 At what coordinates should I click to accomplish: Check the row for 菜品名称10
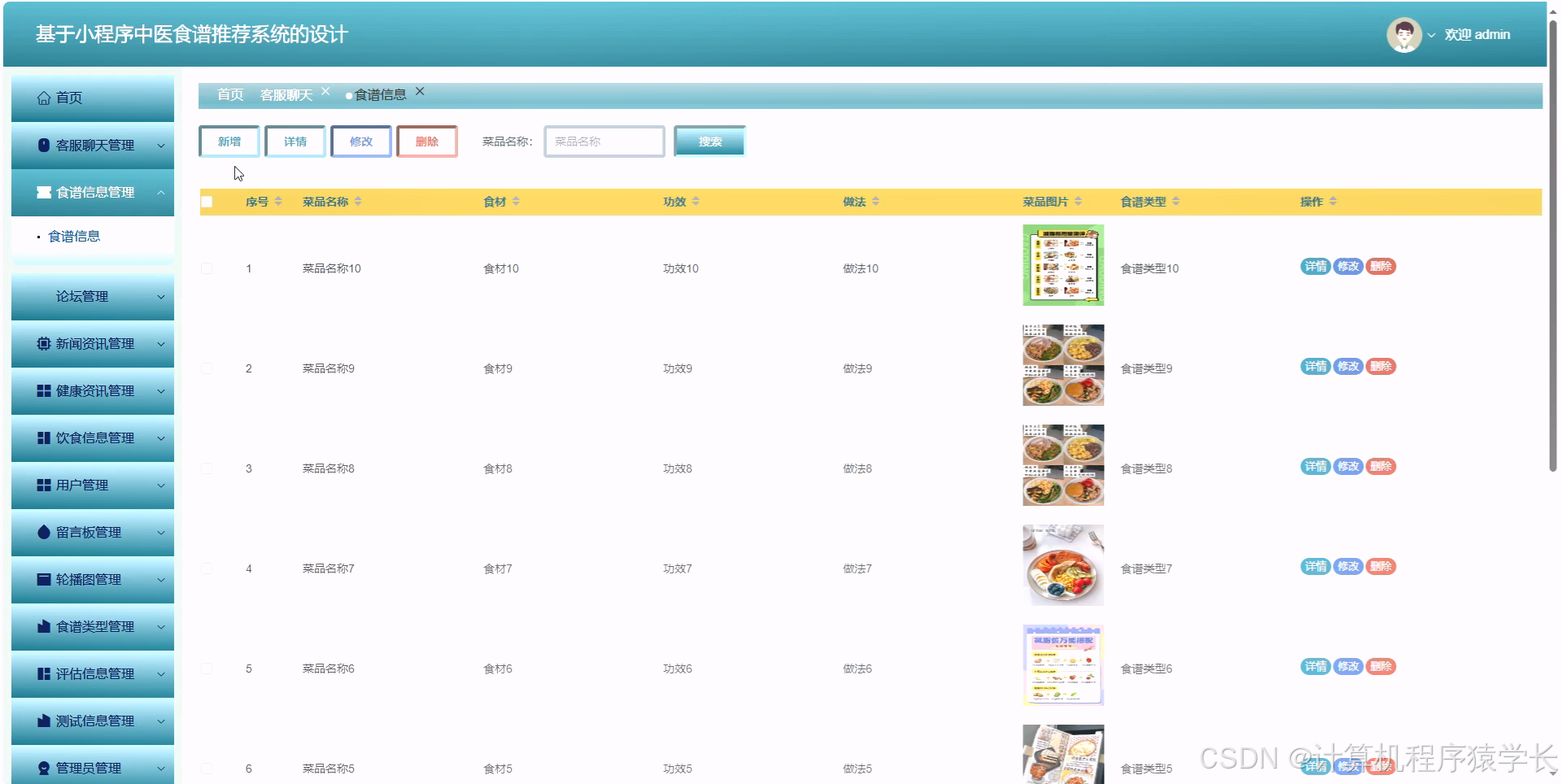coord(207,268)
